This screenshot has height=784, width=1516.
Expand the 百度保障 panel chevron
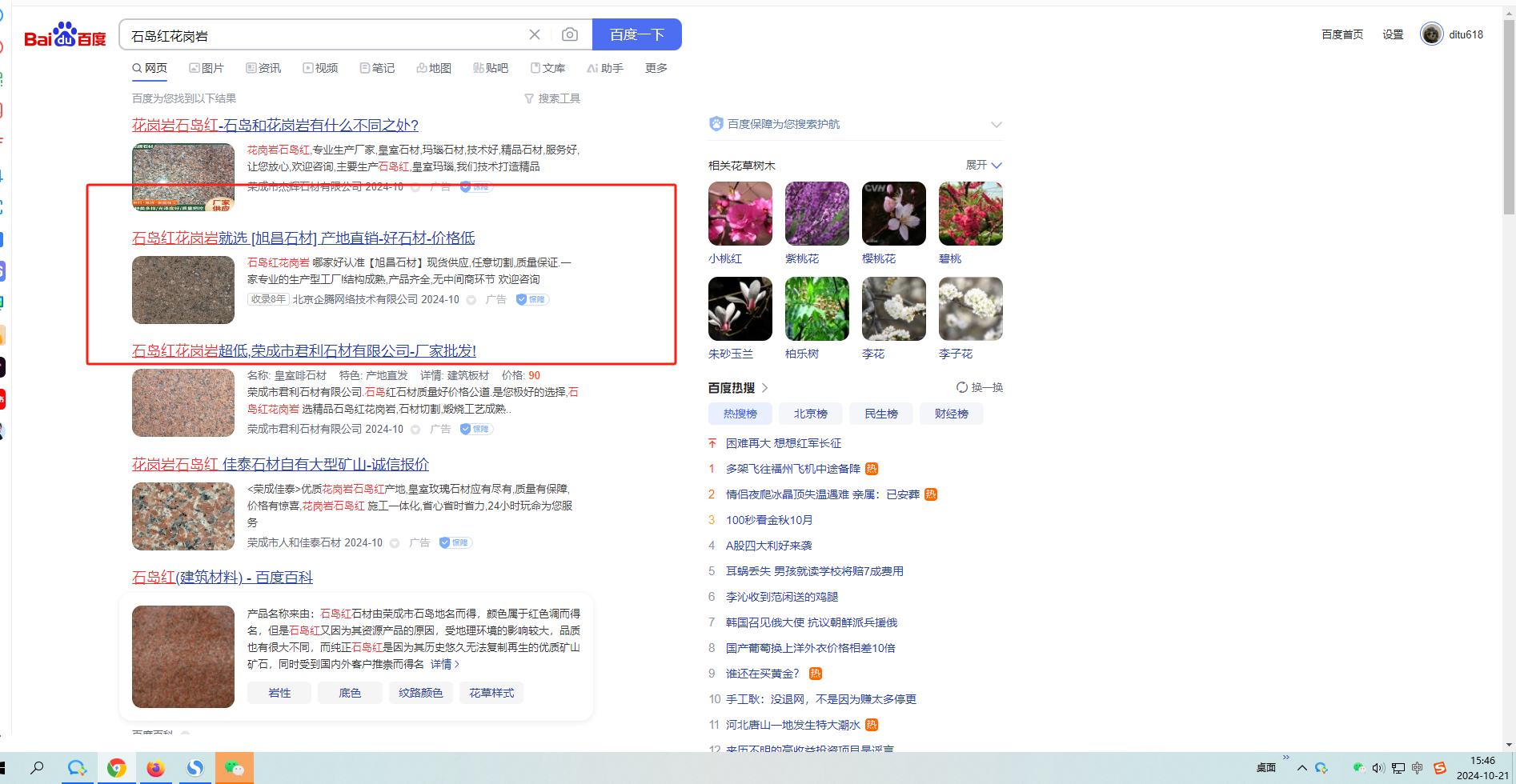(x=996, y=124)
